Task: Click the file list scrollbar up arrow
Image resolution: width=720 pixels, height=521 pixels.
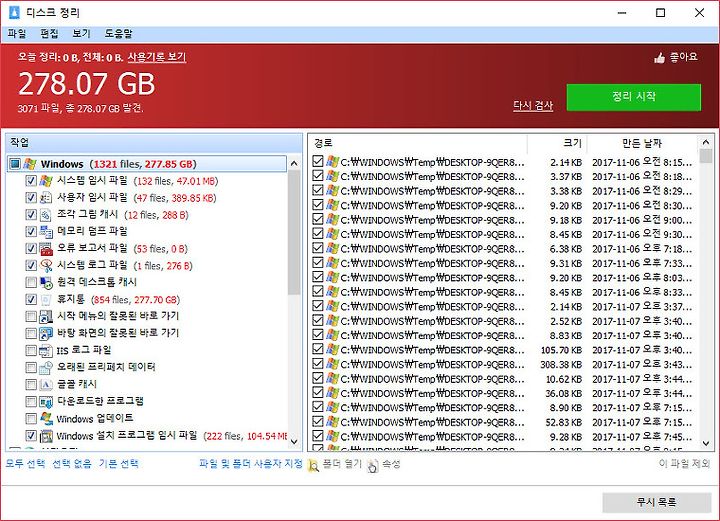Action: [706, 143]
